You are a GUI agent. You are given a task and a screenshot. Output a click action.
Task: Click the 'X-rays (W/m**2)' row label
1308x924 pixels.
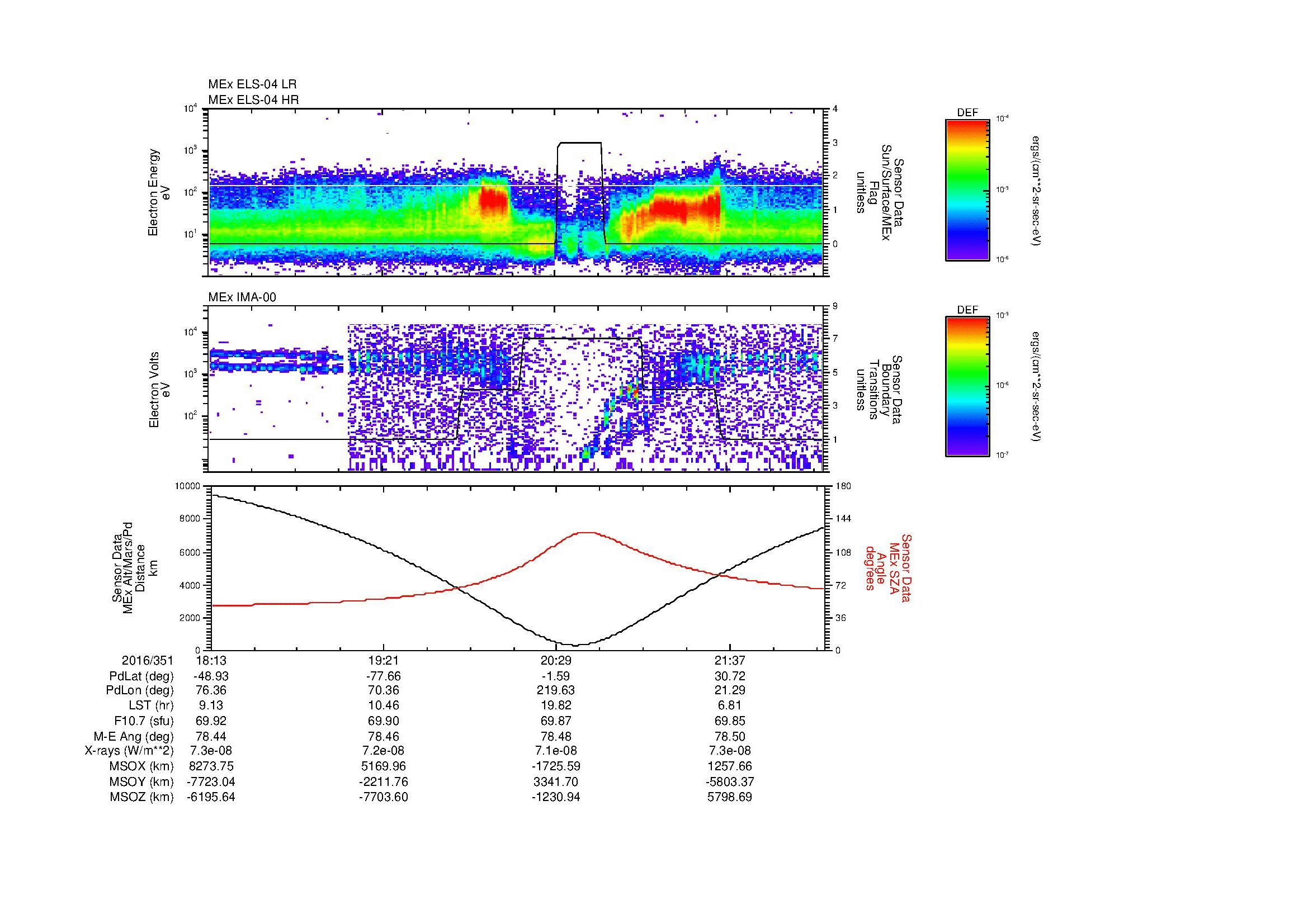pos(129,751)
